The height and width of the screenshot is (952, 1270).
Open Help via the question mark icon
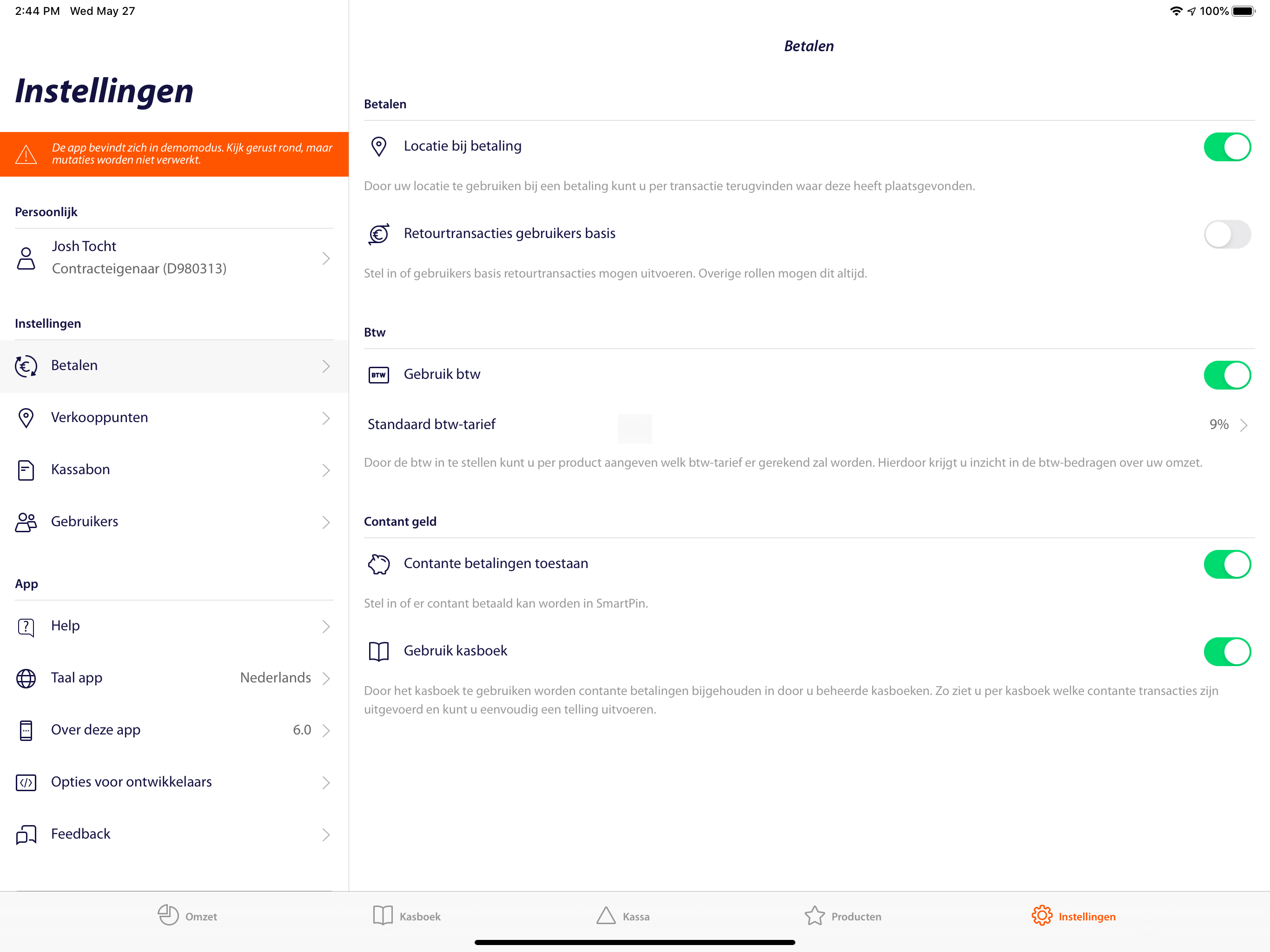coord(25,627)
